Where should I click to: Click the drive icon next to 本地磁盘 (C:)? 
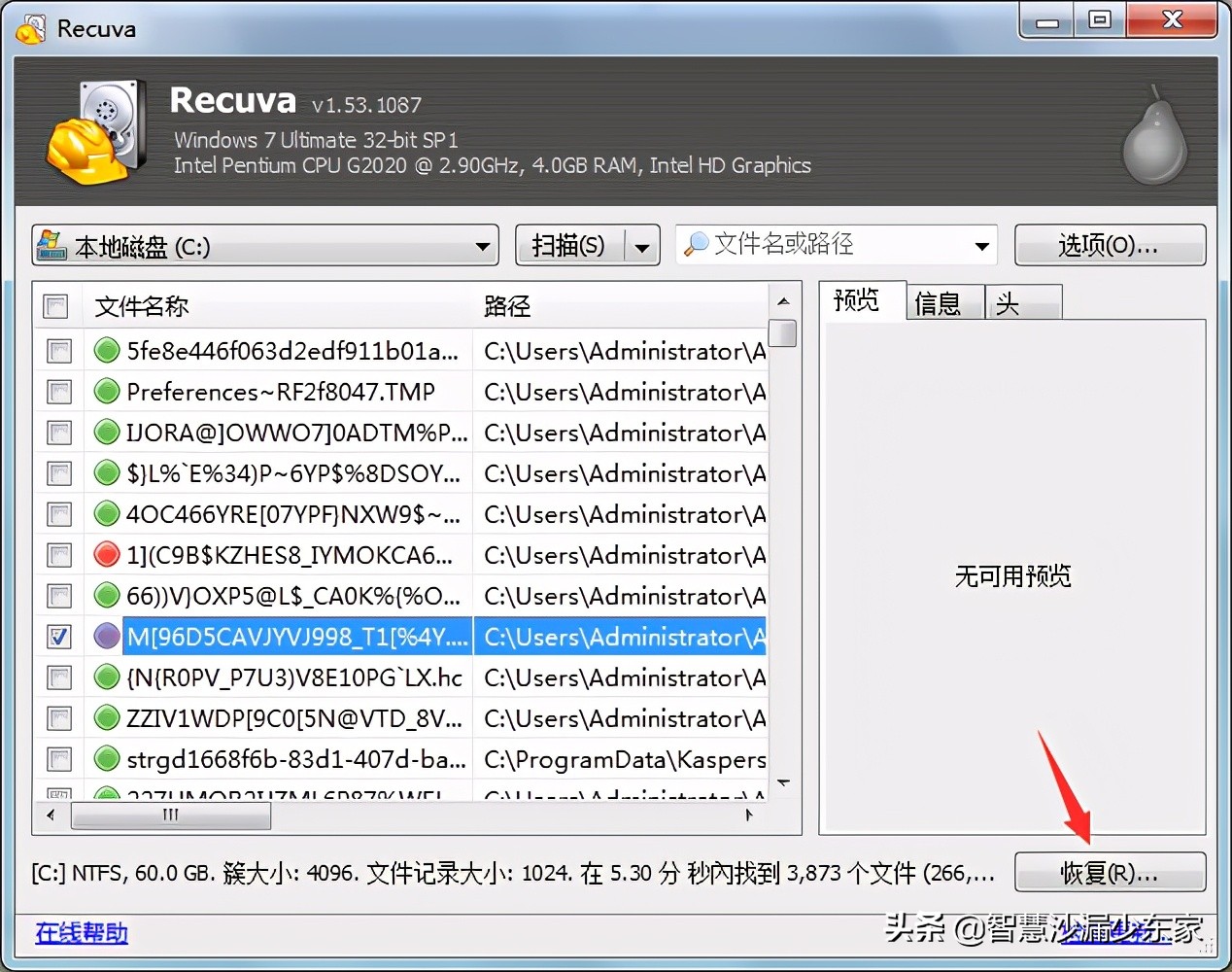(53, 246)
